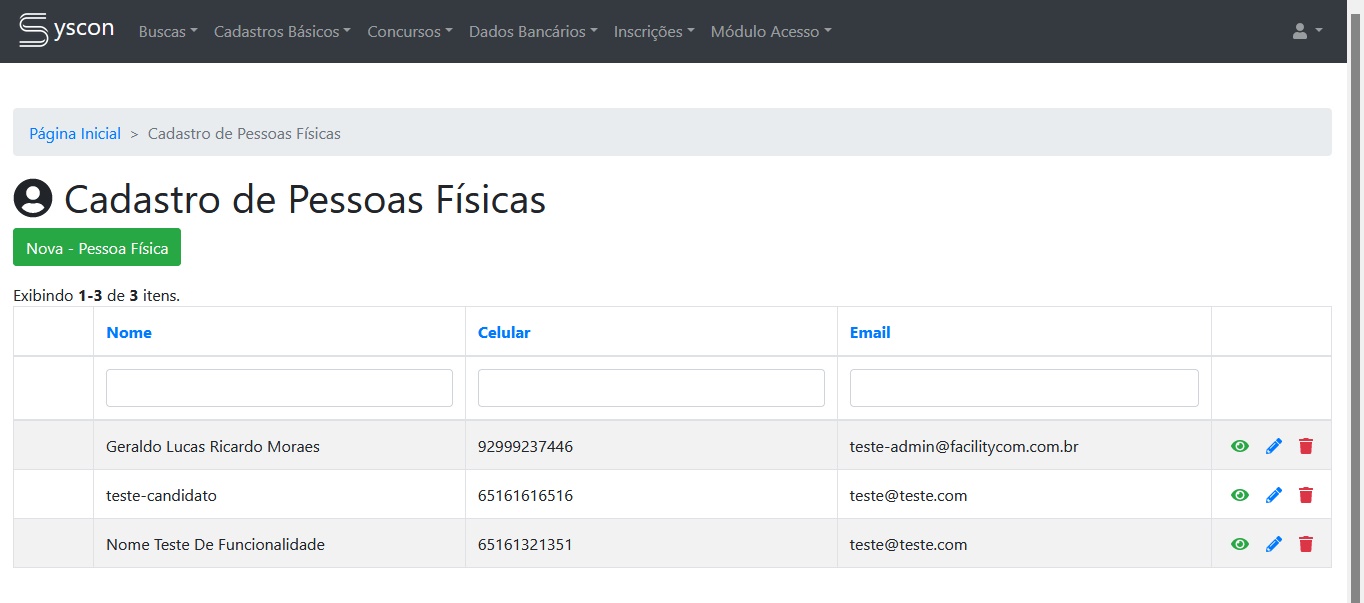This screenshot has height=603, width=1364.
Task: Expand the Dados Bancários dropdown
Action: 532,32
